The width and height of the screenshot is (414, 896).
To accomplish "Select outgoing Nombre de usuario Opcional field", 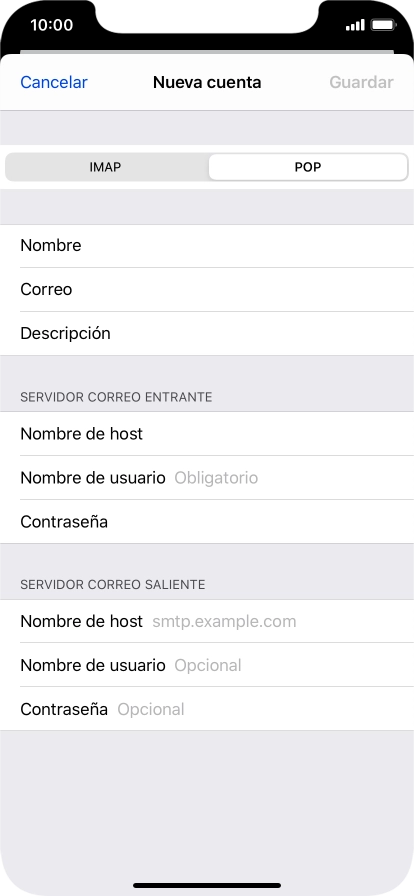I will pyautogui.click(x=207, y=665).
